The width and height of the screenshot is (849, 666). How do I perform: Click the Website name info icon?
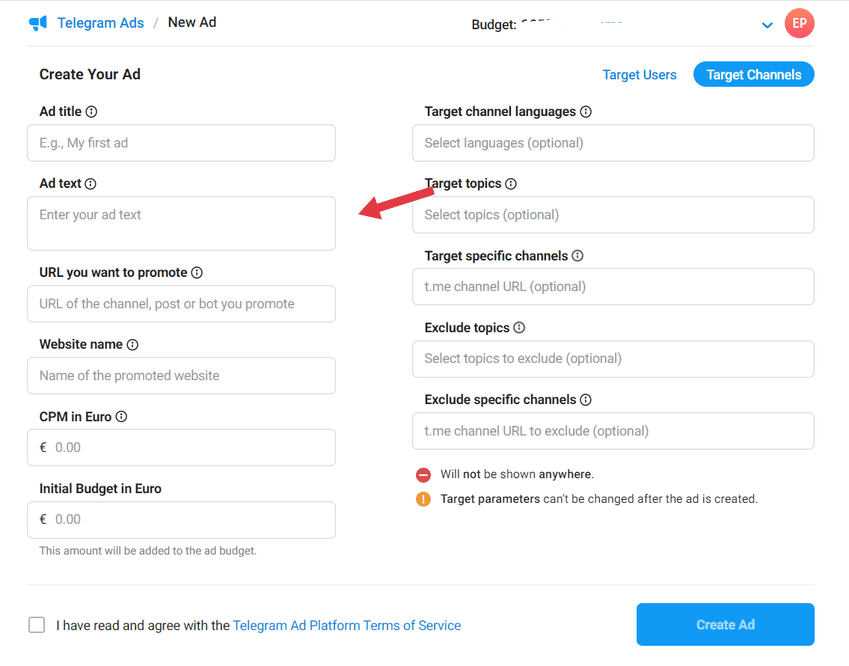click(133, 345)
